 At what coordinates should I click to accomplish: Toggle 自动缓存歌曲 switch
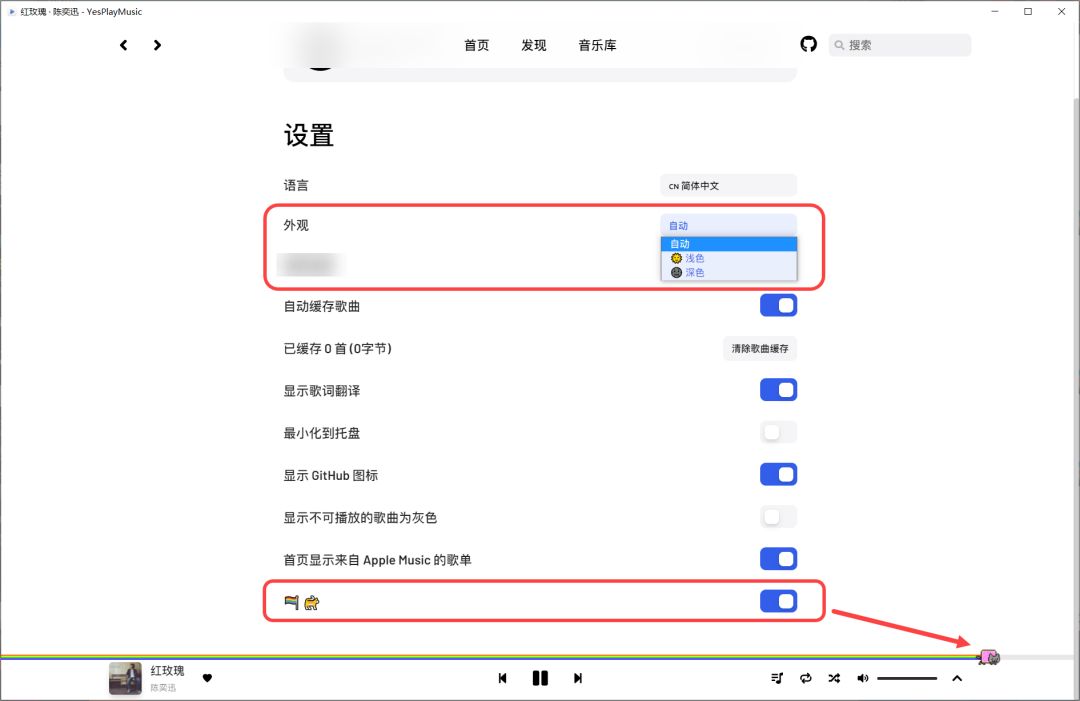point(778,306)
